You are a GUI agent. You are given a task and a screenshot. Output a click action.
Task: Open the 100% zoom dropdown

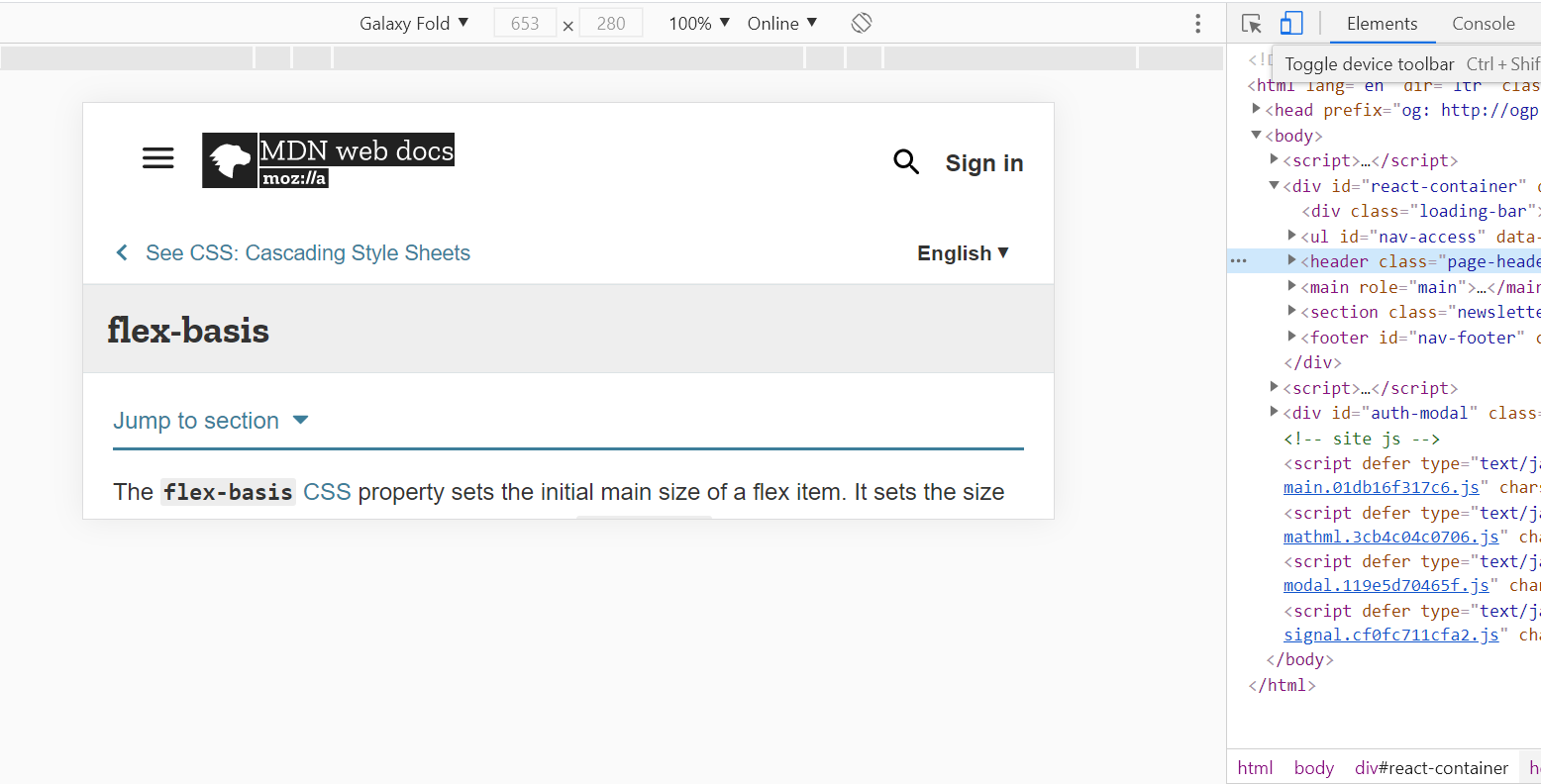pos(699,23)
